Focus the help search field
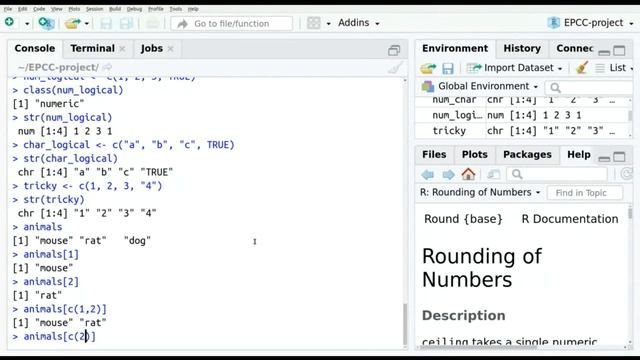 [x=557, y=174]
